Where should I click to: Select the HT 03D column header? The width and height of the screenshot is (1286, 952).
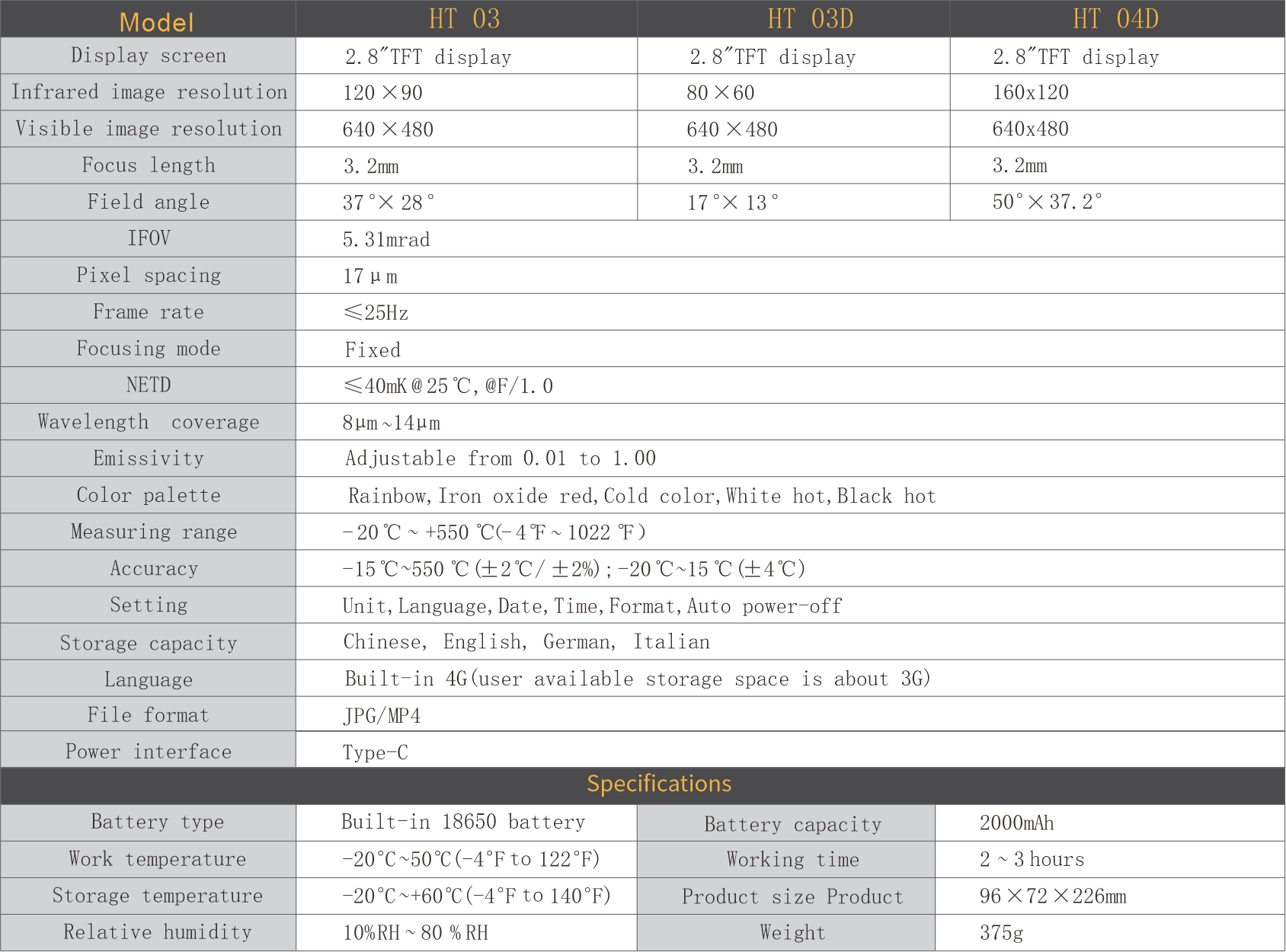click(x=810, y=19)
